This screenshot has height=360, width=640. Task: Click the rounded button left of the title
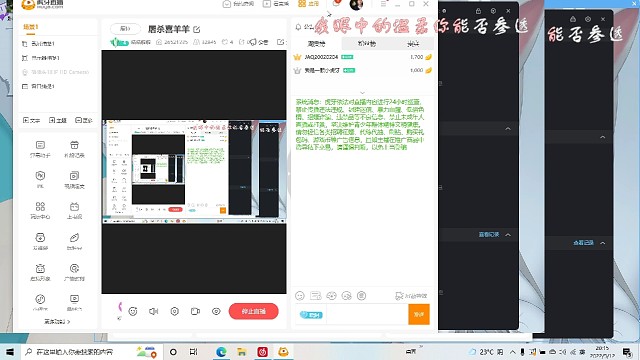click(x=125, y=29)
